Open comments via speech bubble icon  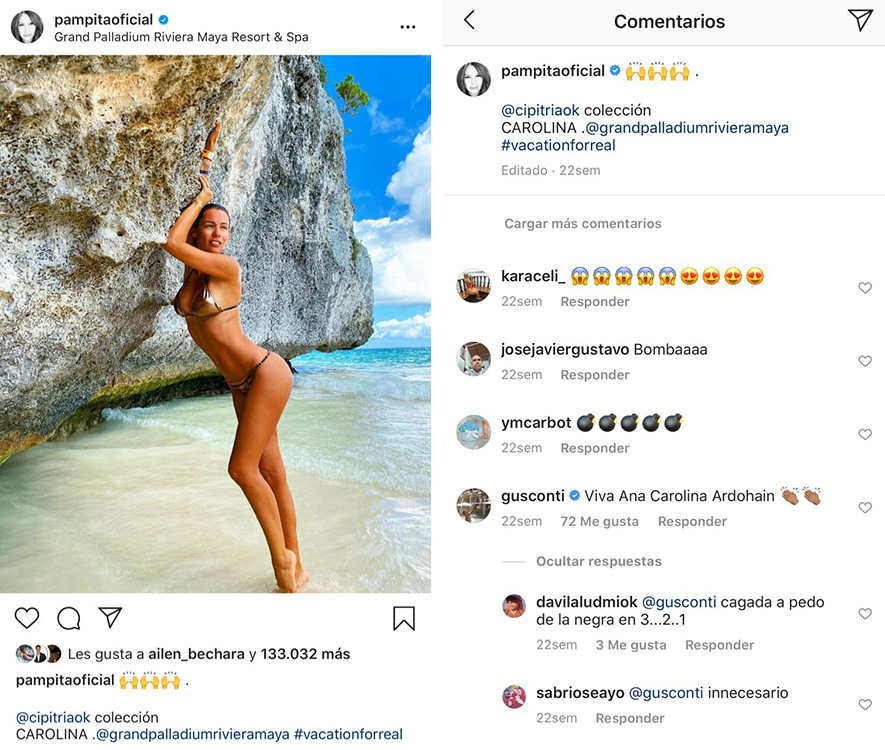[68, 618]
